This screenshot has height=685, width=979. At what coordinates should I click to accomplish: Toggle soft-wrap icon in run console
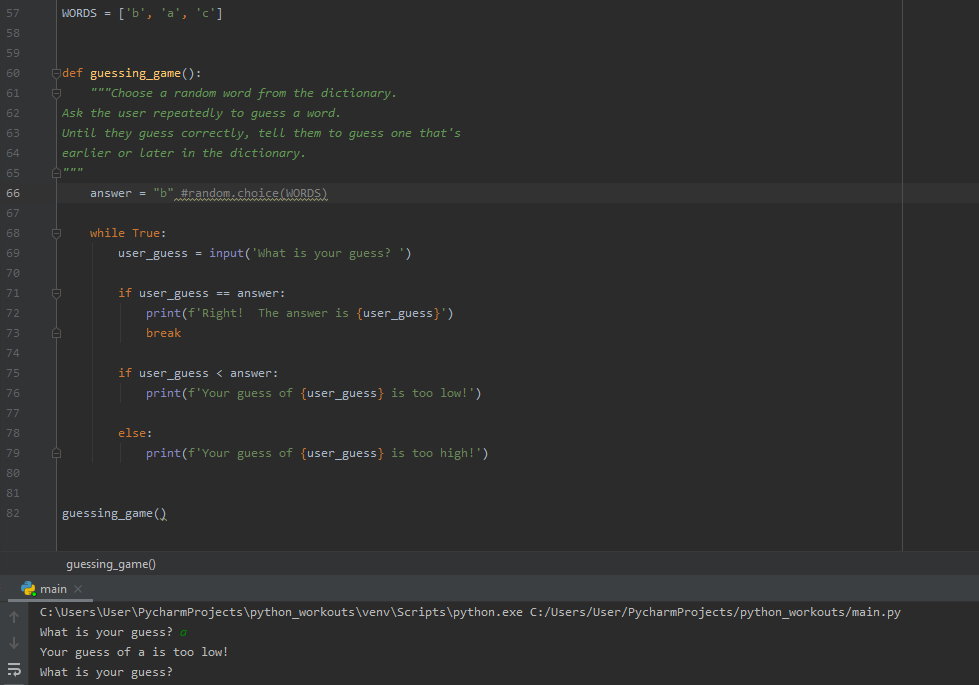pos(14,669)
